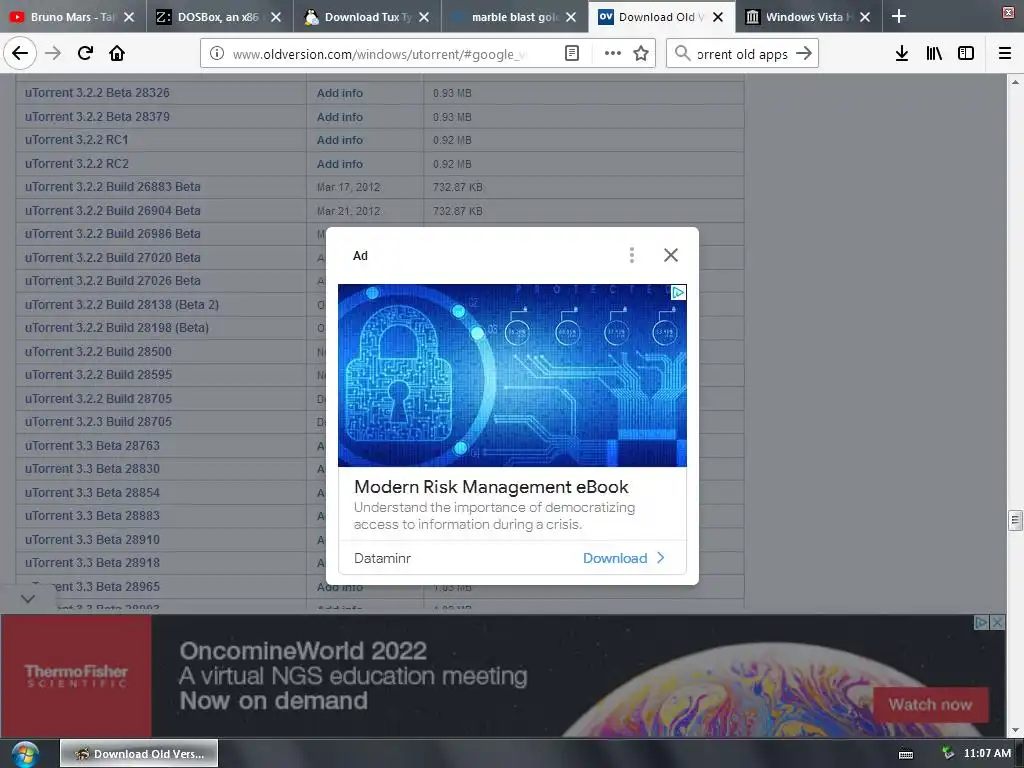Click the search magnifier icon

[x=682, y=54]
